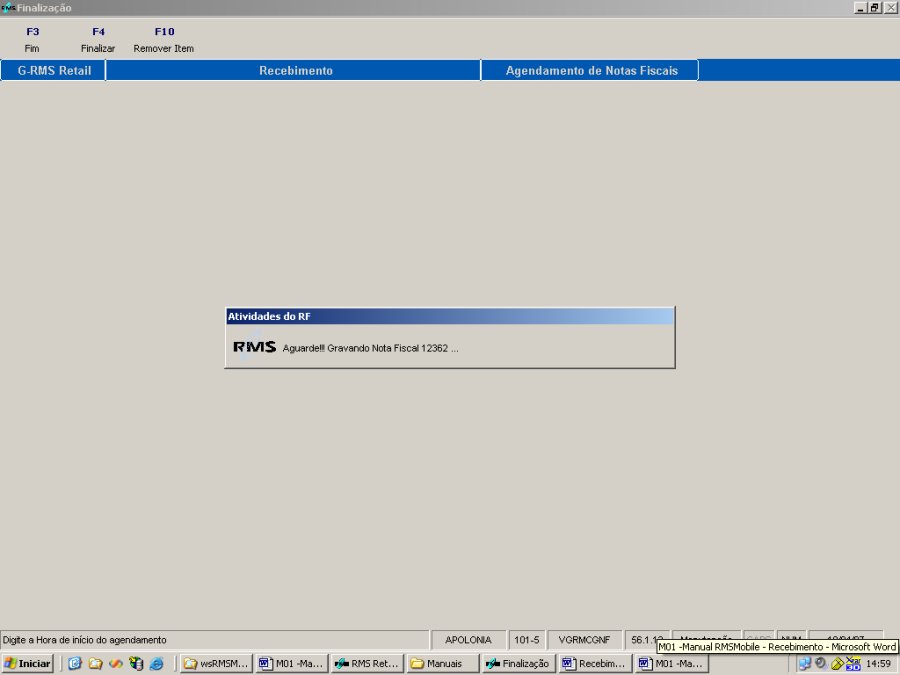Switch to first M01 -Ma... Word taskbar button

pos(292,664)
